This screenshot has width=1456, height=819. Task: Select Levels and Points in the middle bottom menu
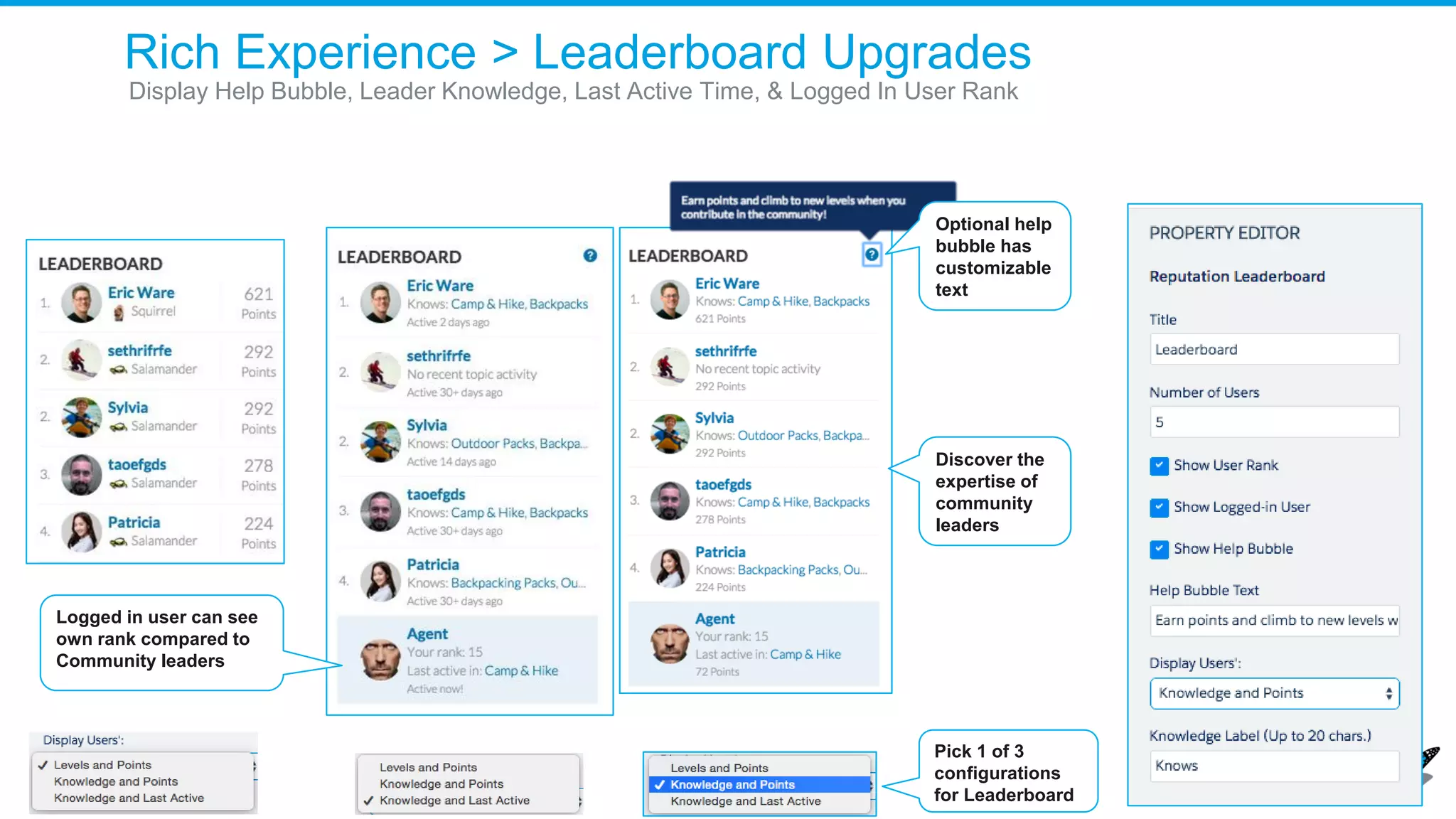coord(469,768)
